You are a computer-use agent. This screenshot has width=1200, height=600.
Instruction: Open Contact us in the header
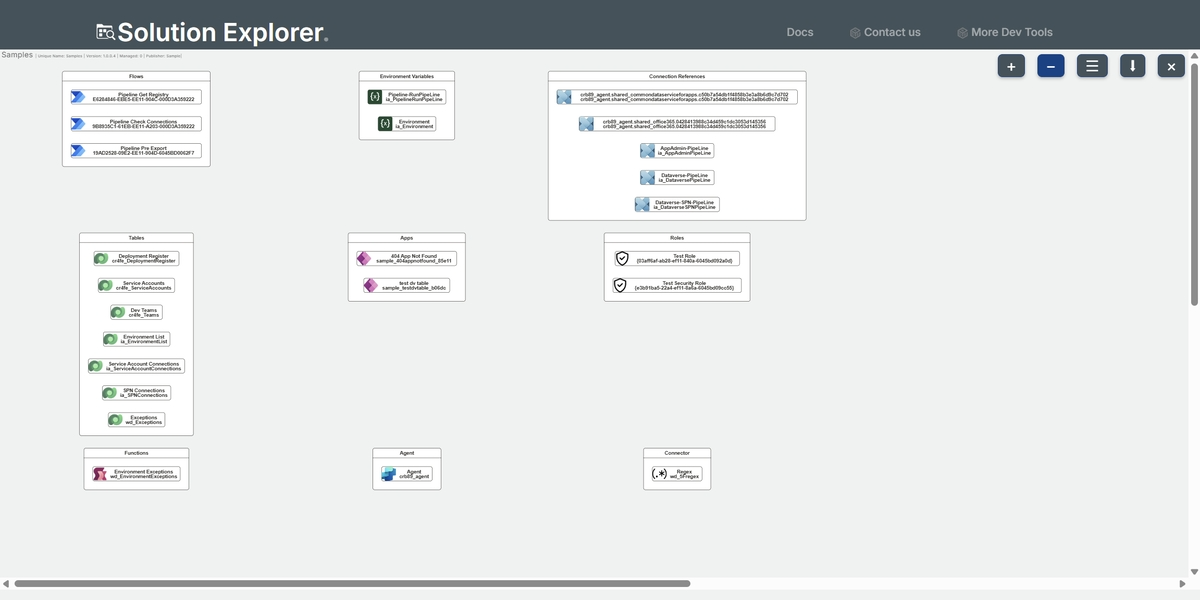click(885, 32)
